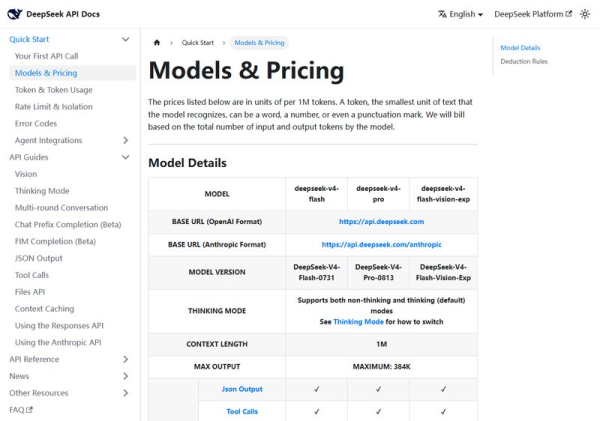Open Multi-round Conversation guide
600x421 pixels.
[x=61, y=208]
